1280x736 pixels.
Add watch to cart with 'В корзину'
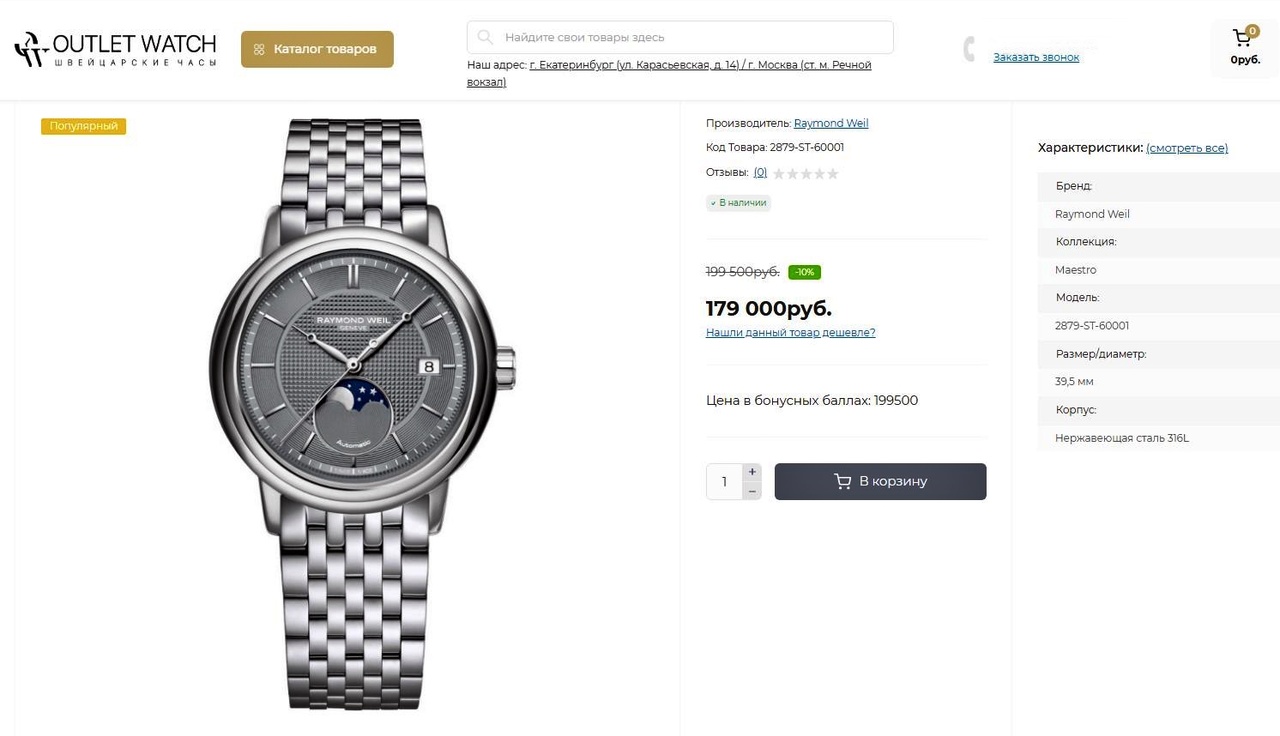click(x=880, y=481)
